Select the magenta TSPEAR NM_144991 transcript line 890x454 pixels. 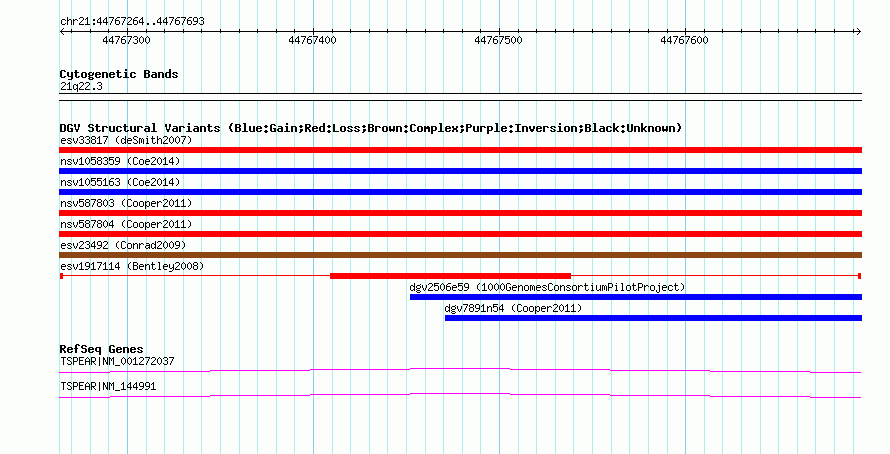[x=460, y=396]
